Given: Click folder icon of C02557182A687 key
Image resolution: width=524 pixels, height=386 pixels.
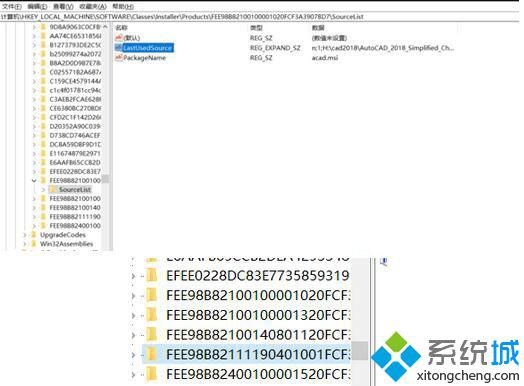Looking at the screenshot, I should [43, 72].
